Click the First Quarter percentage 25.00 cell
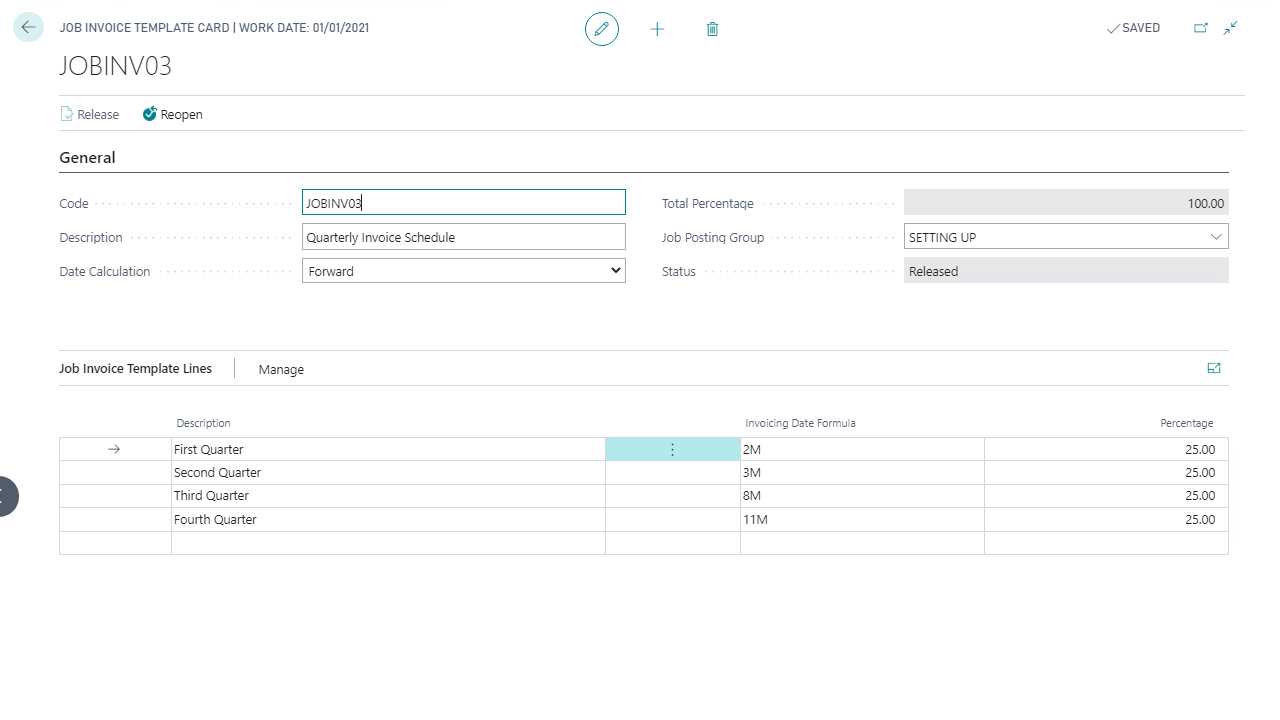Image resolution: width=1280 pixels, height=720 pixels. (1106, 450)
